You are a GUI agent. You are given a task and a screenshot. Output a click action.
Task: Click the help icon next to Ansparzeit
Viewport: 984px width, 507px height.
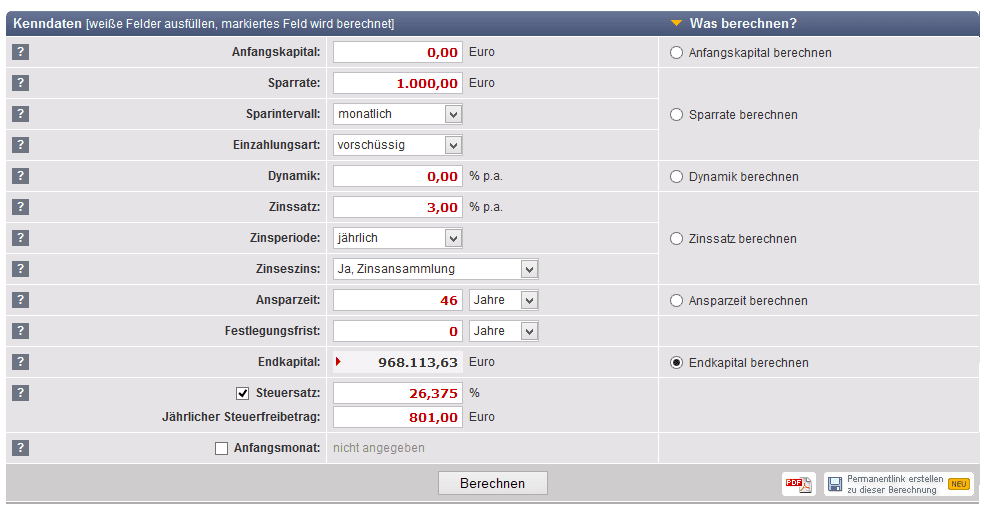point(20,300)
